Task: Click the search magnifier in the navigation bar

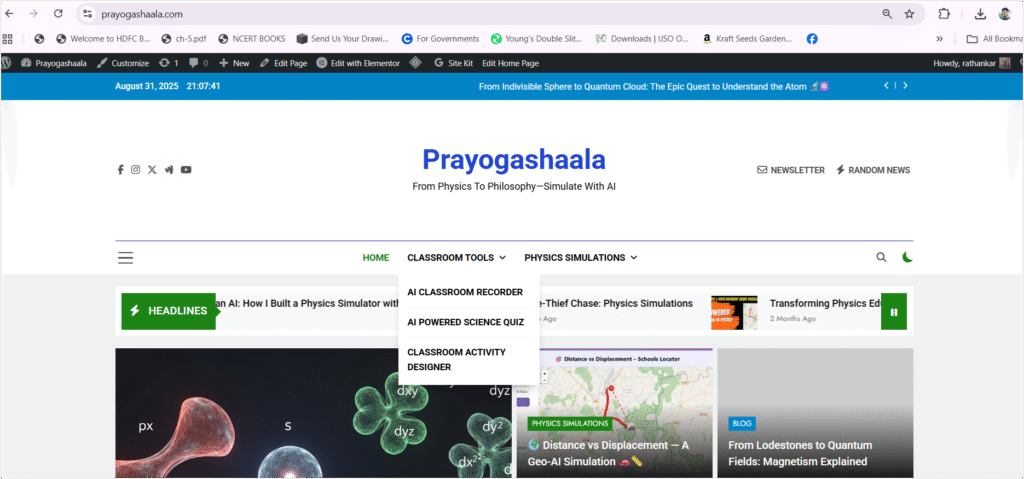Action: click(881, 257)
